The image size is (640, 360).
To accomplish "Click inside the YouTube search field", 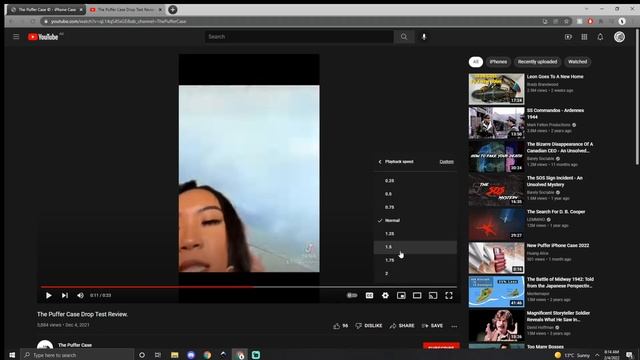I will (299, 37).
